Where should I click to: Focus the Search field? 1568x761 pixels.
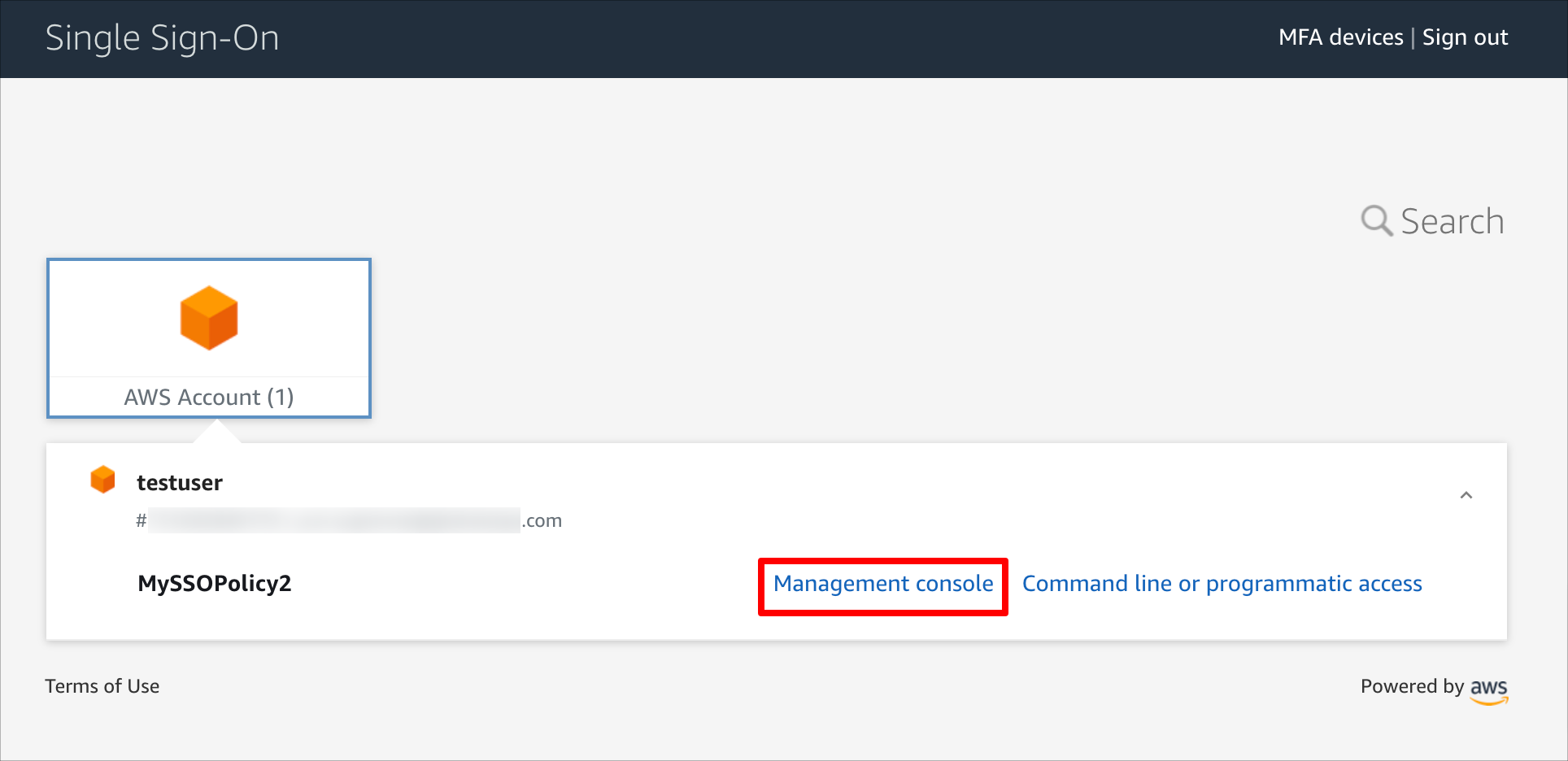(1452, 221)
